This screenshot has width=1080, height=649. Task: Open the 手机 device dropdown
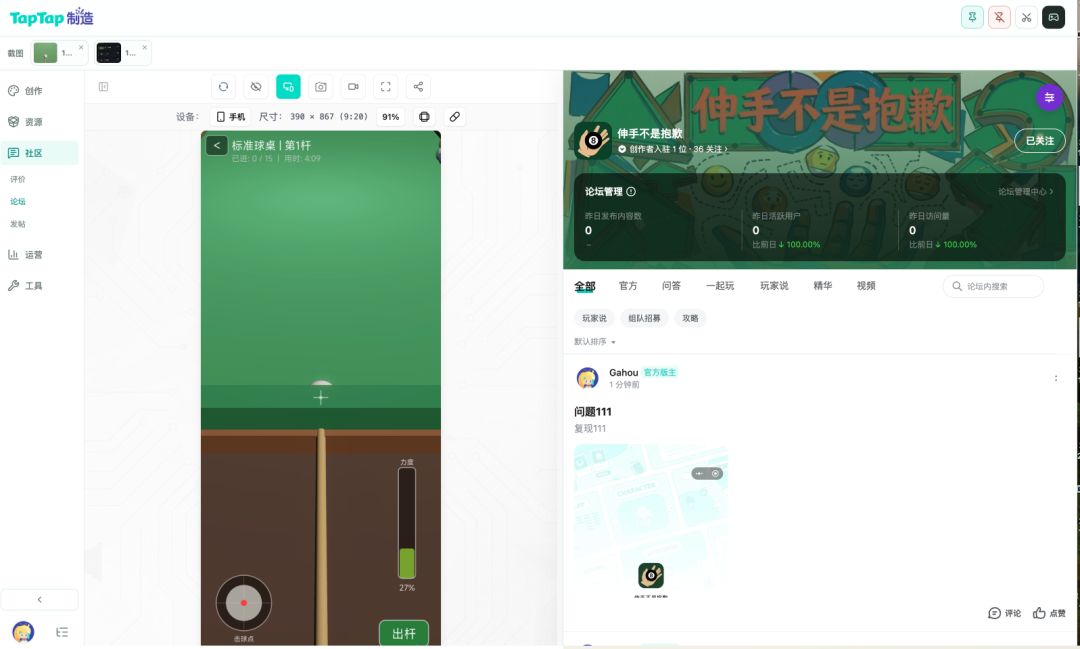pyautogui.click(x=231, y=117)
